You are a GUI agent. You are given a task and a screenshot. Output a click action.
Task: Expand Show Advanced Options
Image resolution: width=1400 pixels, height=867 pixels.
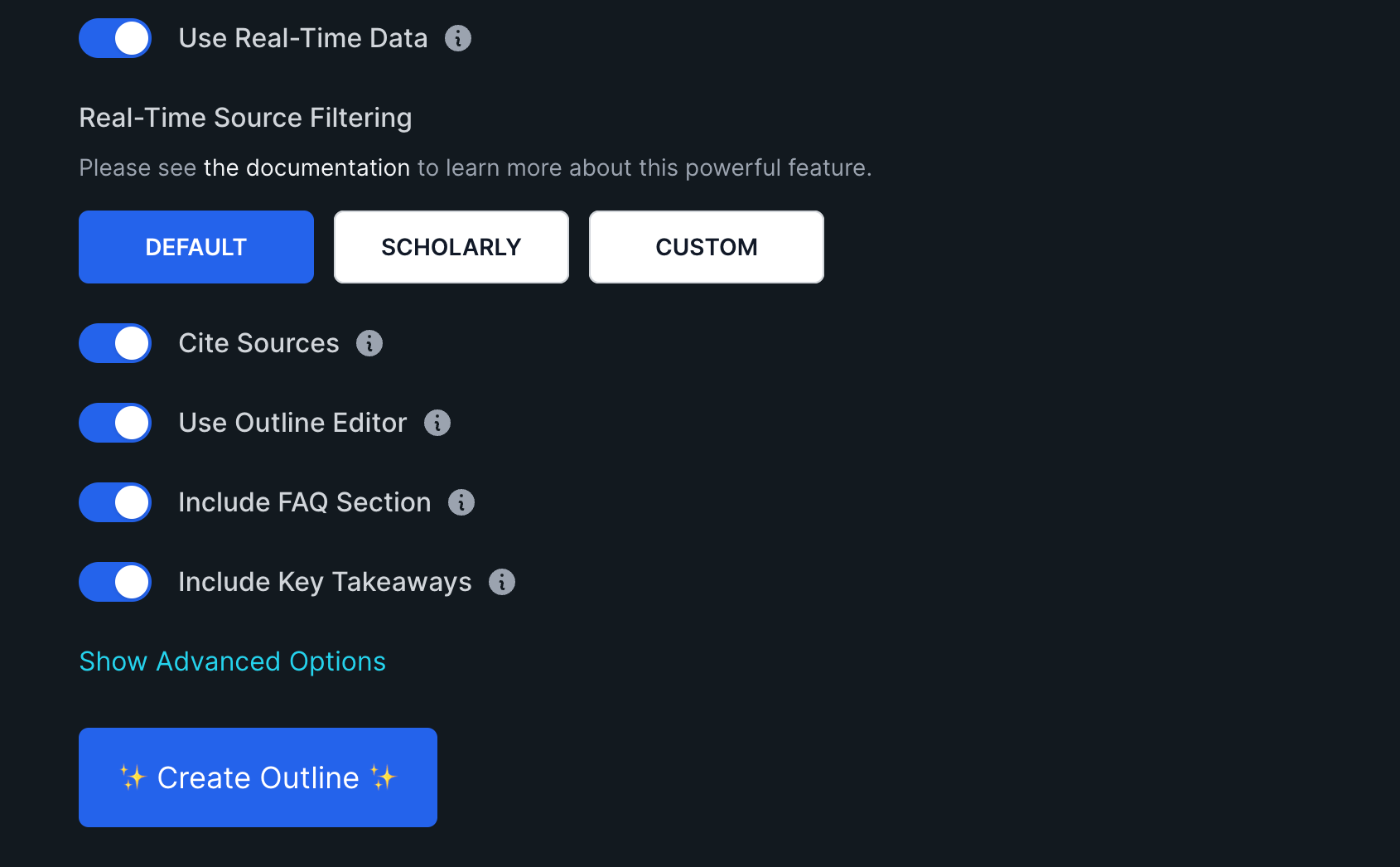tap(232, 661)
